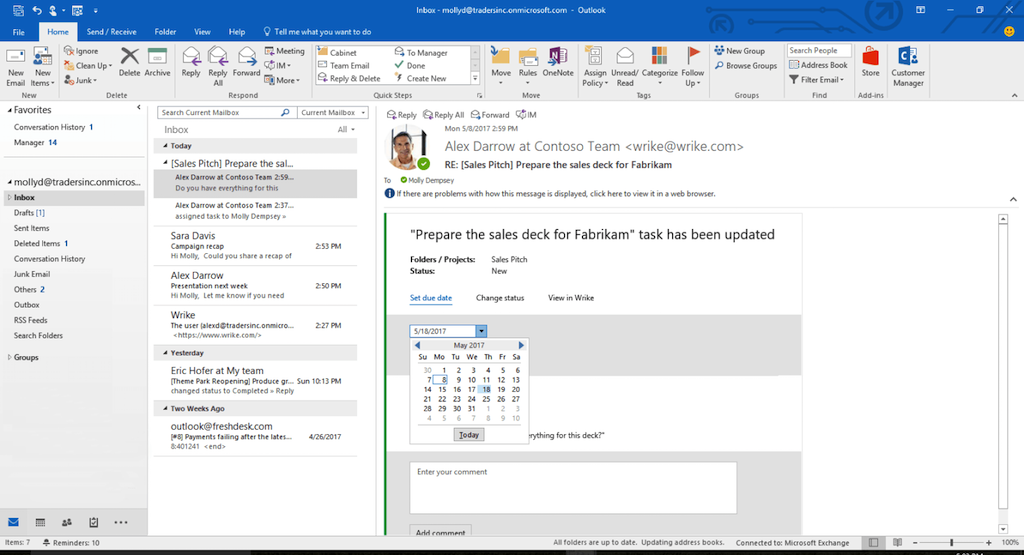The image size is (1024, 555).
Task: Click the Reply icon in the ribbon
Action: click(191, 57)
